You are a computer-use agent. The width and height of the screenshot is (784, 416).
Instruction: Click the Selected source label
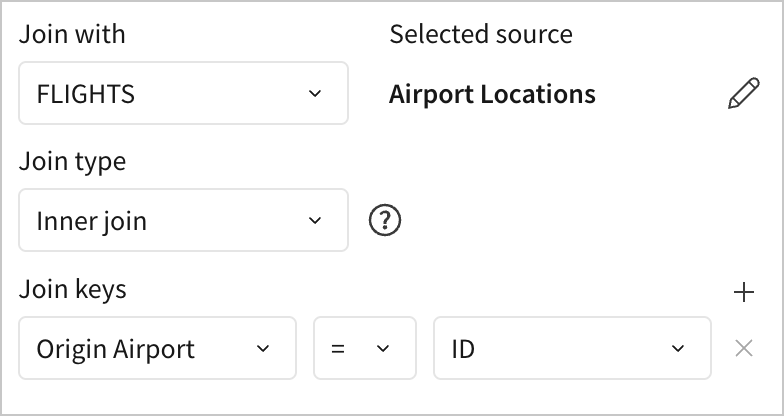480,34
